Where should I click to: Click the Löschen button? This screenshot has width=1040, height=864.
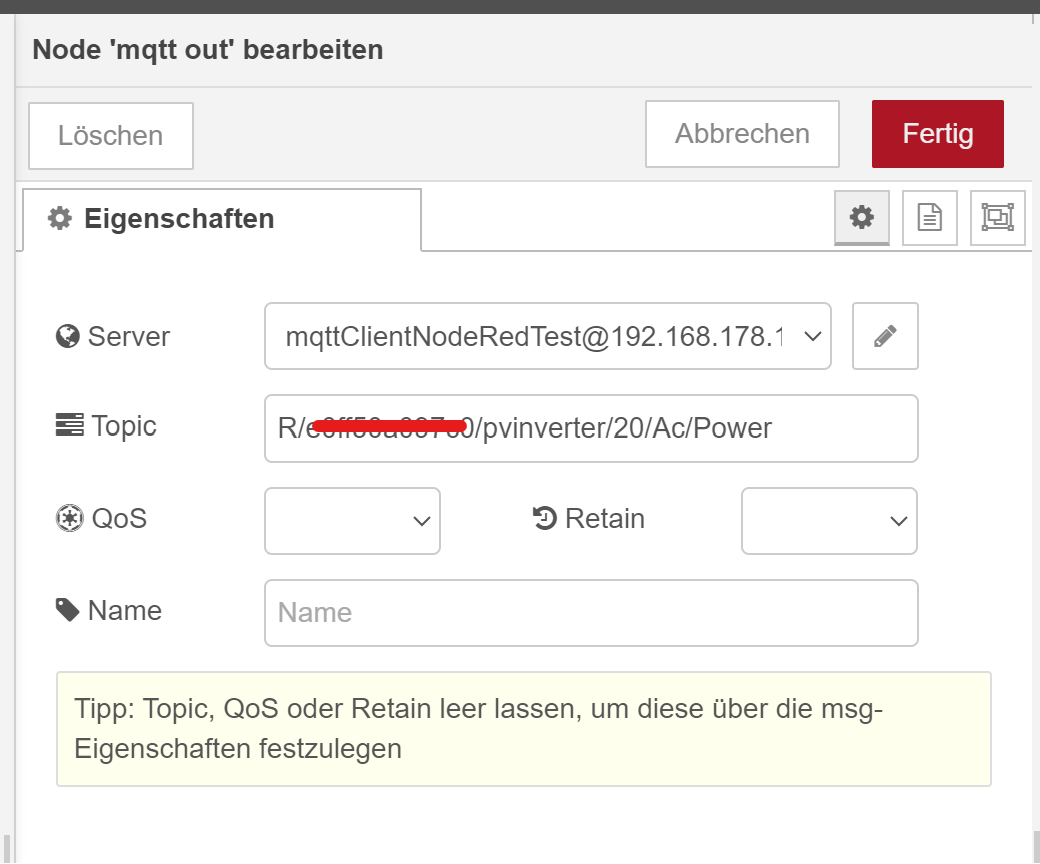(x=111, y=135)
